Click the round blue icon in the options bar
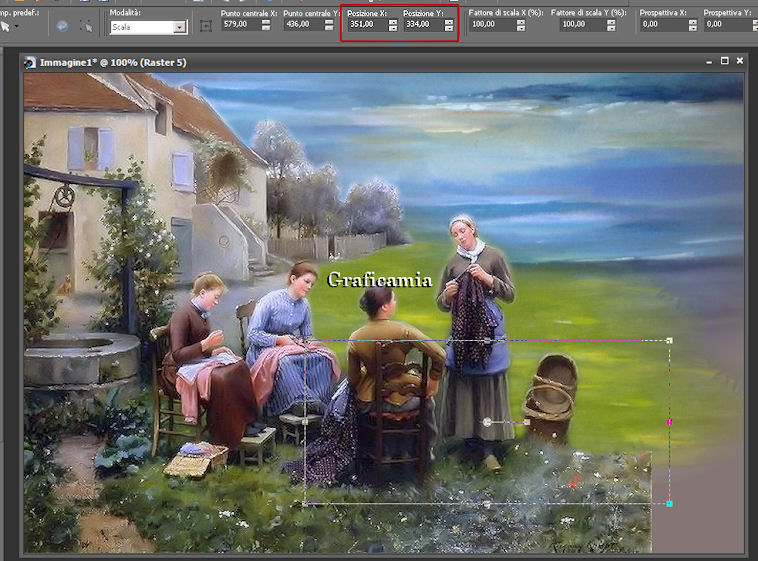 (x=62, y=26)
